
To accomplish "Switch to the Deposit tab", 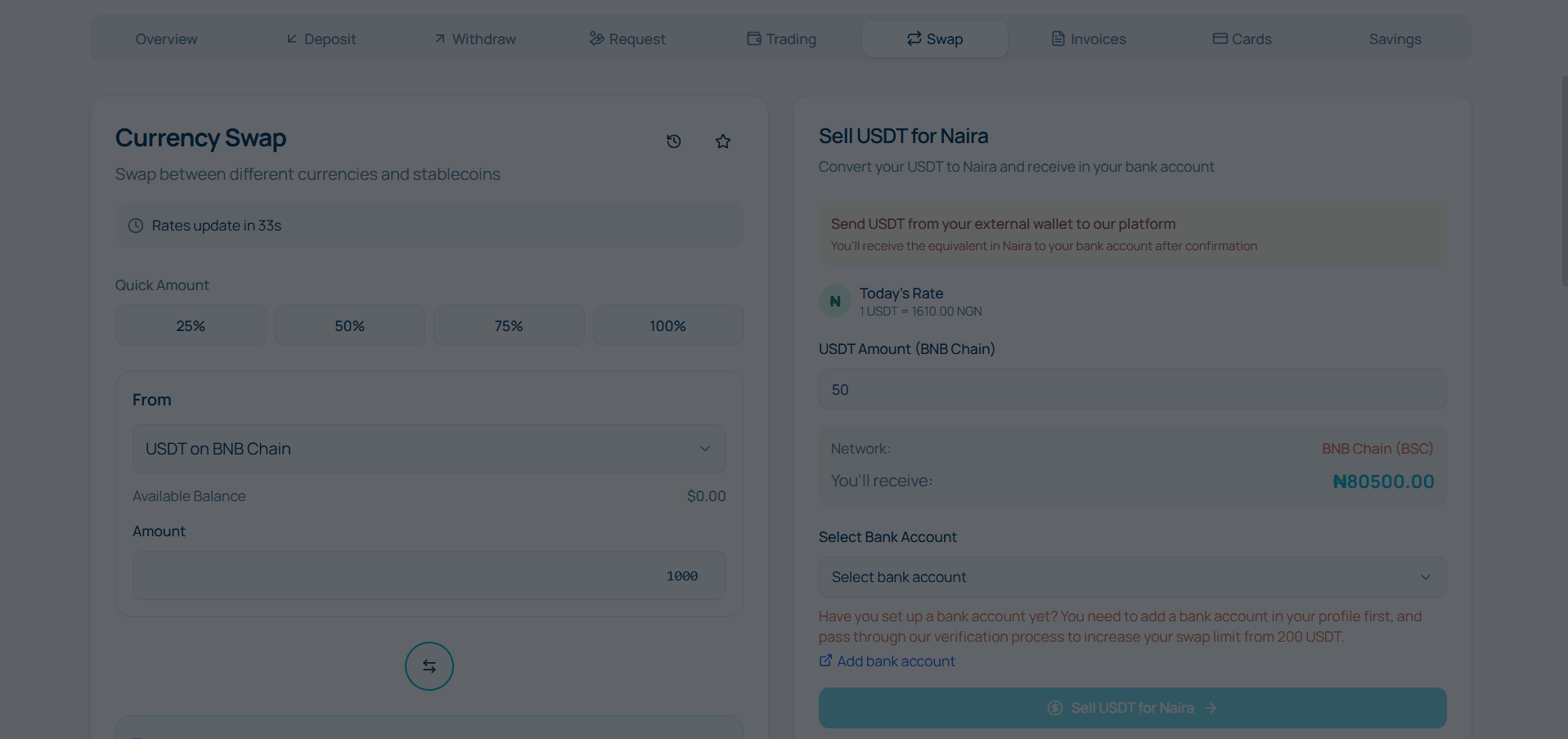I will pyautogui.click(x=321, y=39).
